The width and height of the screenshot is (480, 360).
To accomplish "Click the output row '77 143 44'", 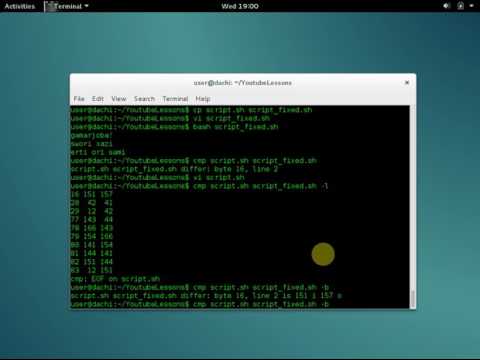I will [x=92, y=220].
